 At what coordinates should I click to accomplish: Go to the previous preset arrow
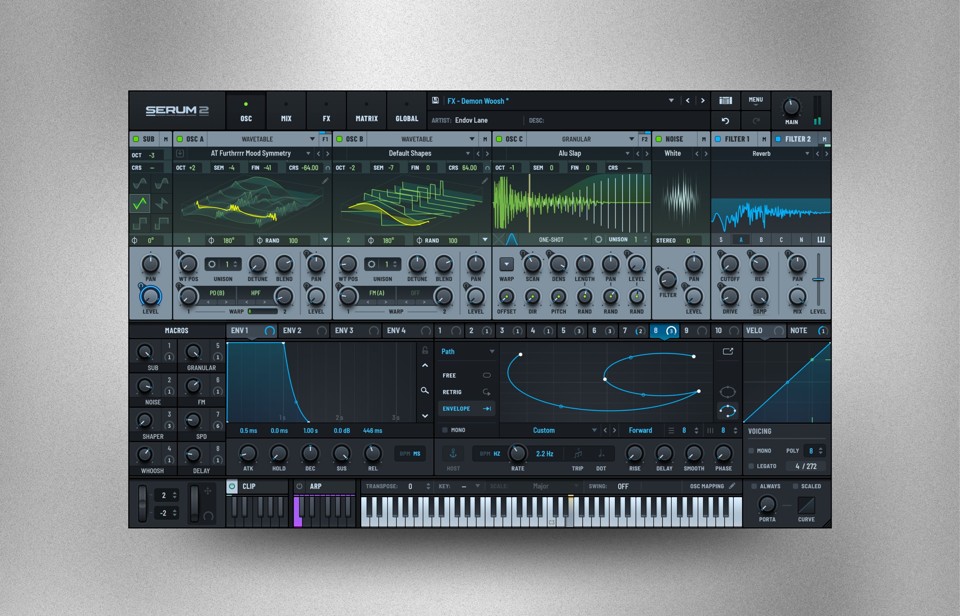[688, 100]
